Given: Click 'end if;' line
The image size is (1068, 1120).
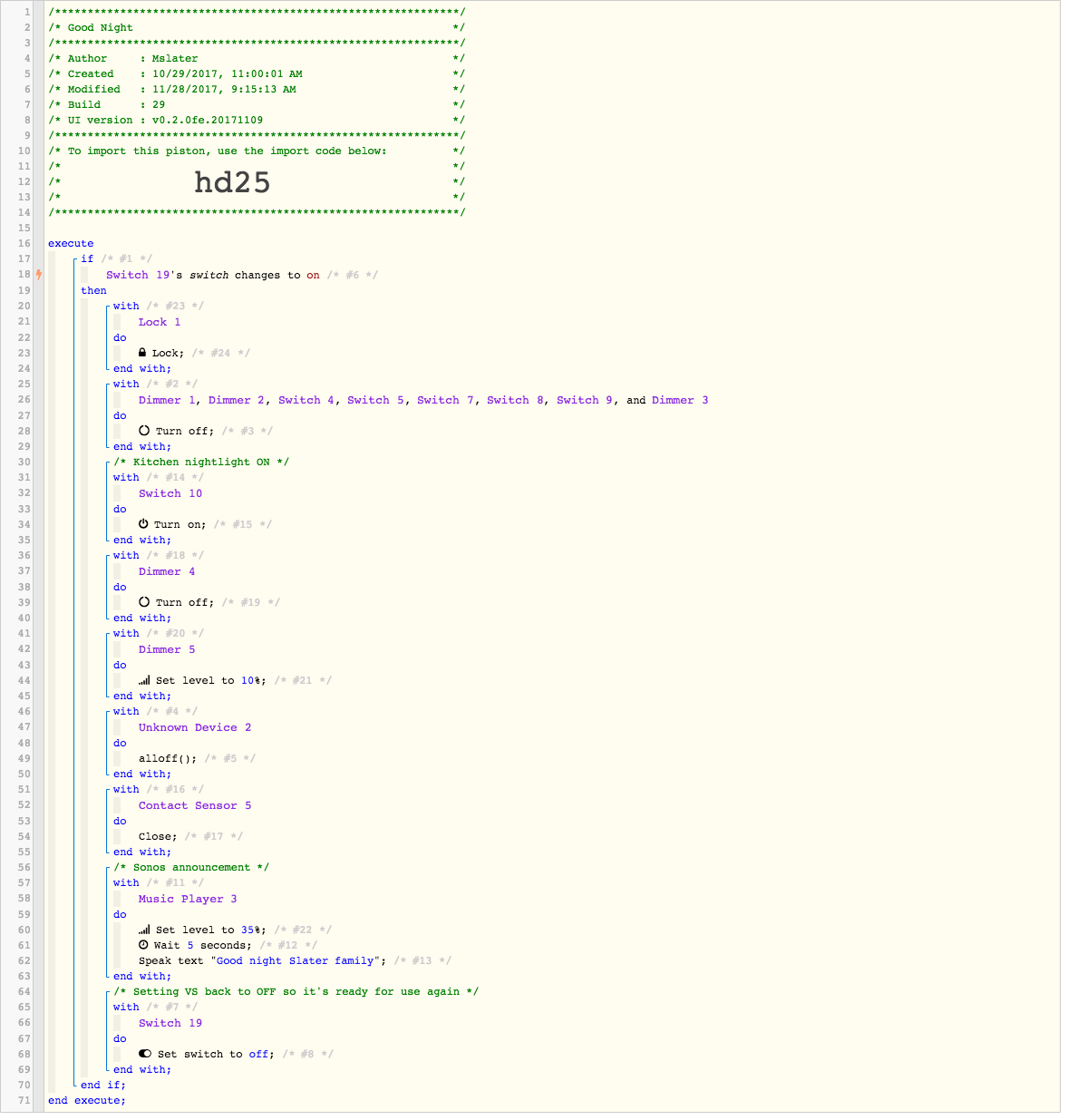Looking at the screenshot, I should click(103, 1085).
